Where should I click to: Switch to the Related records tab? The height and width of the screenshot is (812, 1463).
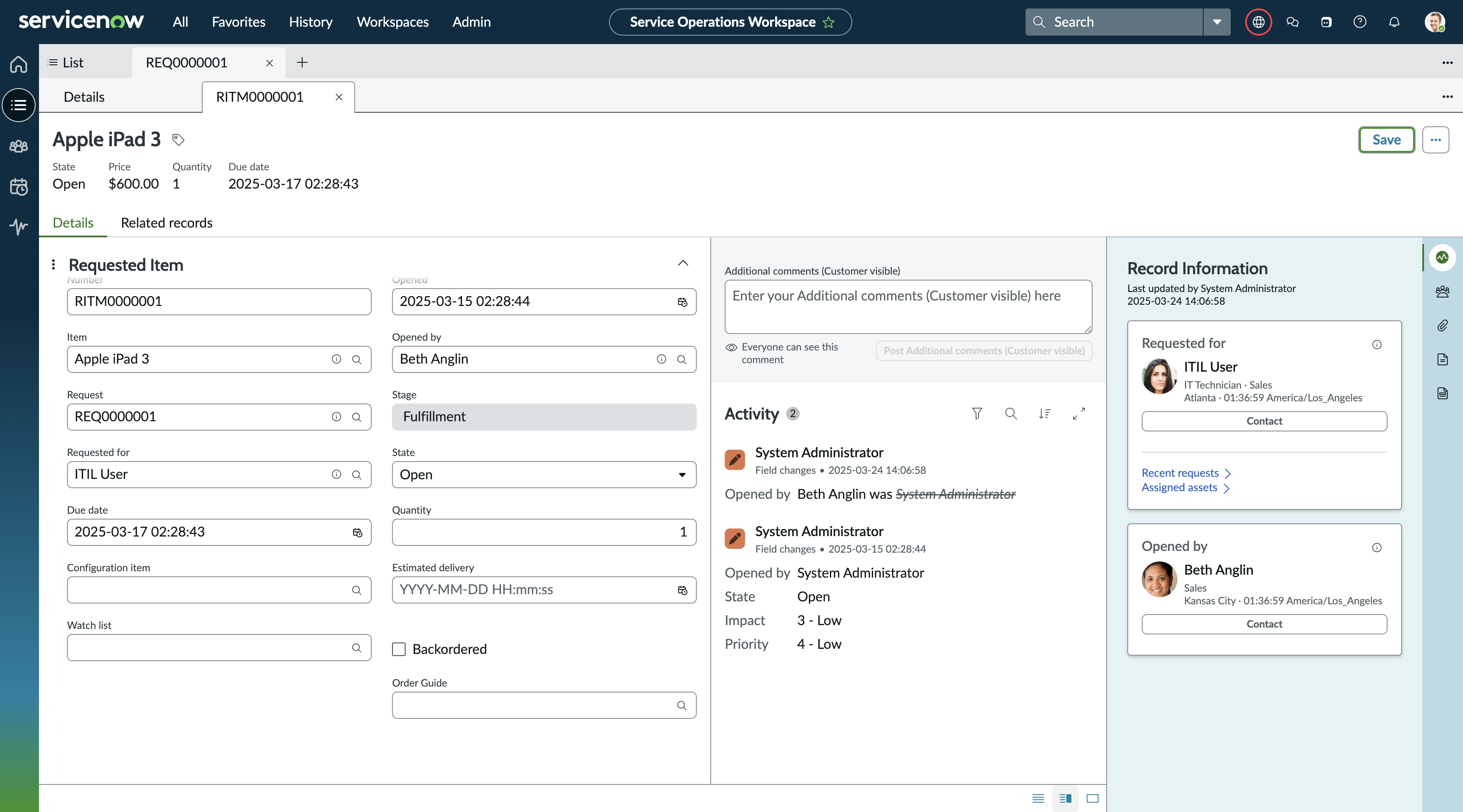click(x=167, y=222)
